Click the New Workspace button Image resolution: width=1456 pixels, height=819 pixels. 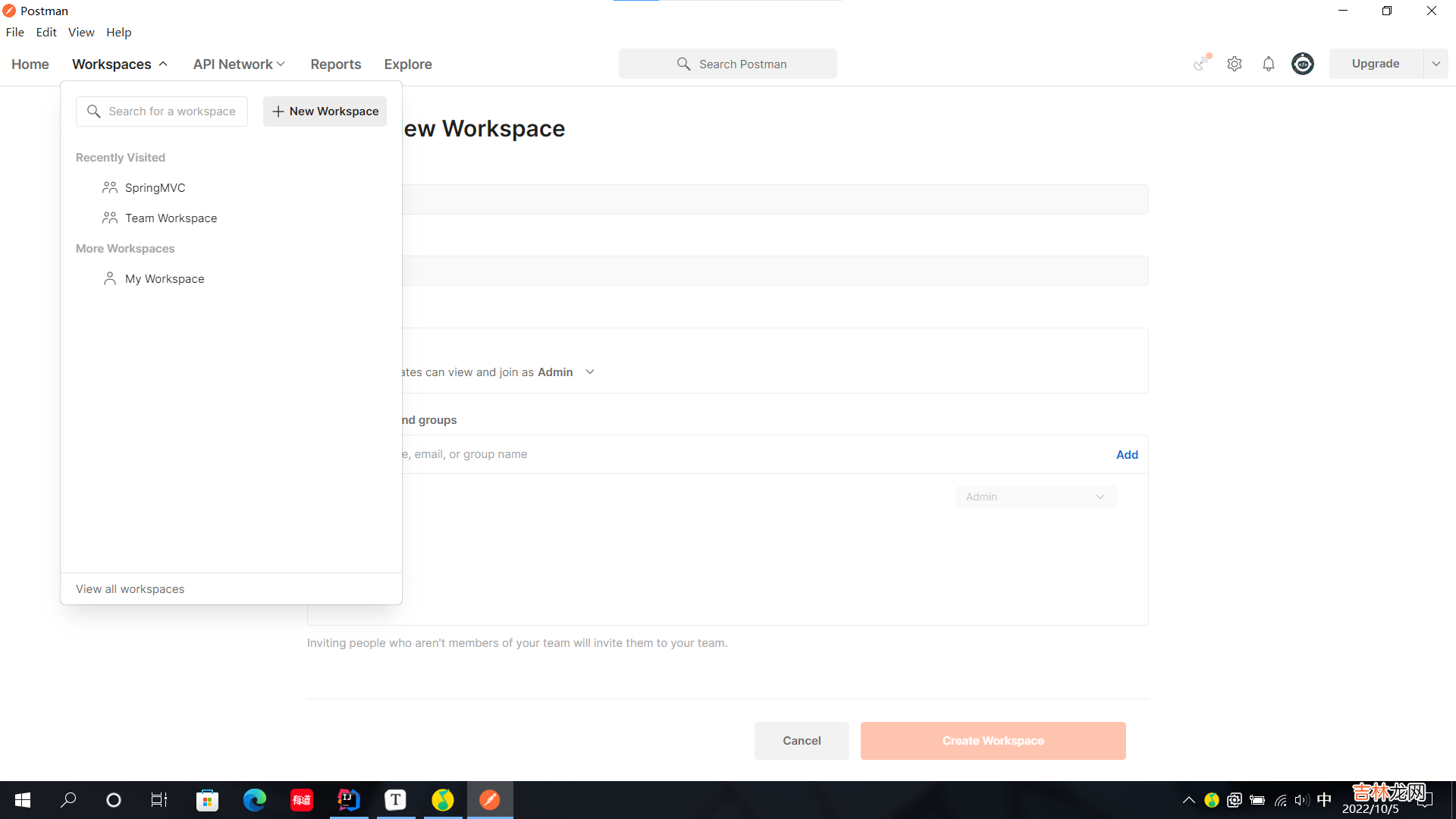click(x=325, y=111)
